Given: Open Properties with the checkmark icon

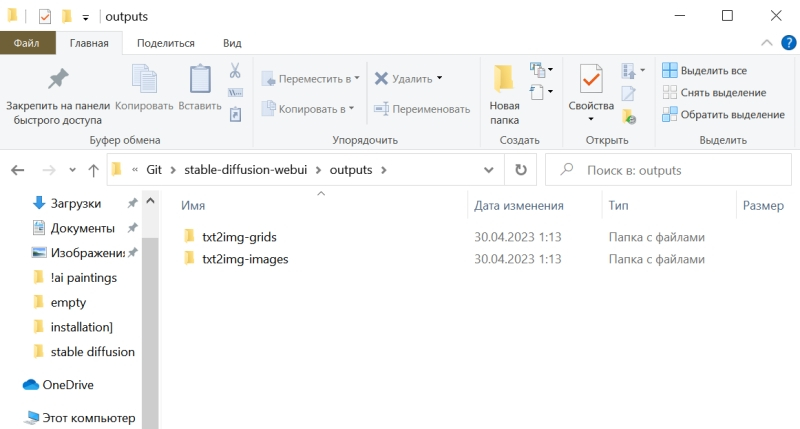Looking at the screenshot, I should [590, 80].
